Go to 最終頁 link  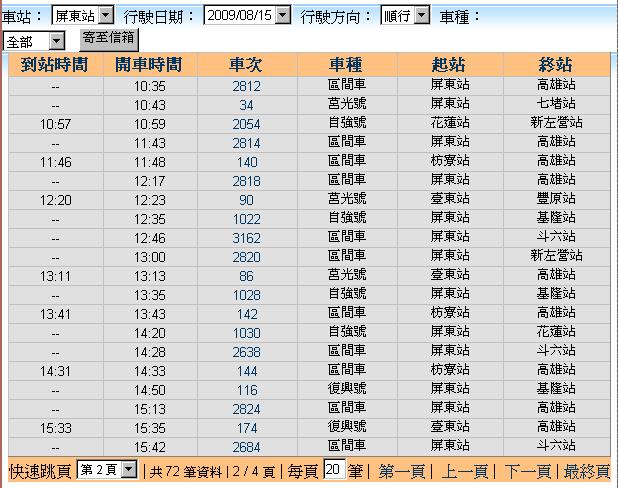[x=586, y=471]
